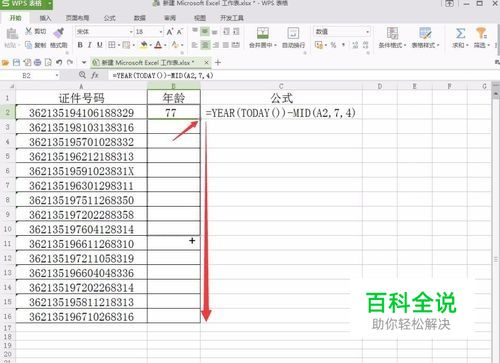500x363 pixels.
Task: Toggle underline formatting
Action: (x=100, y=45)
